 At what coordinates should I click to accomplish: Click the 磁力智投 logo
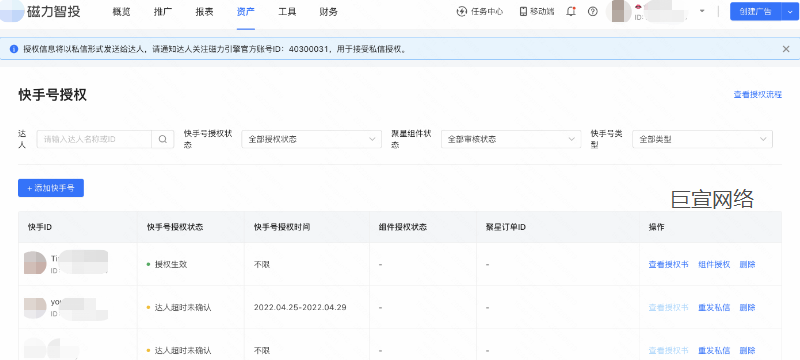[41, 11]
